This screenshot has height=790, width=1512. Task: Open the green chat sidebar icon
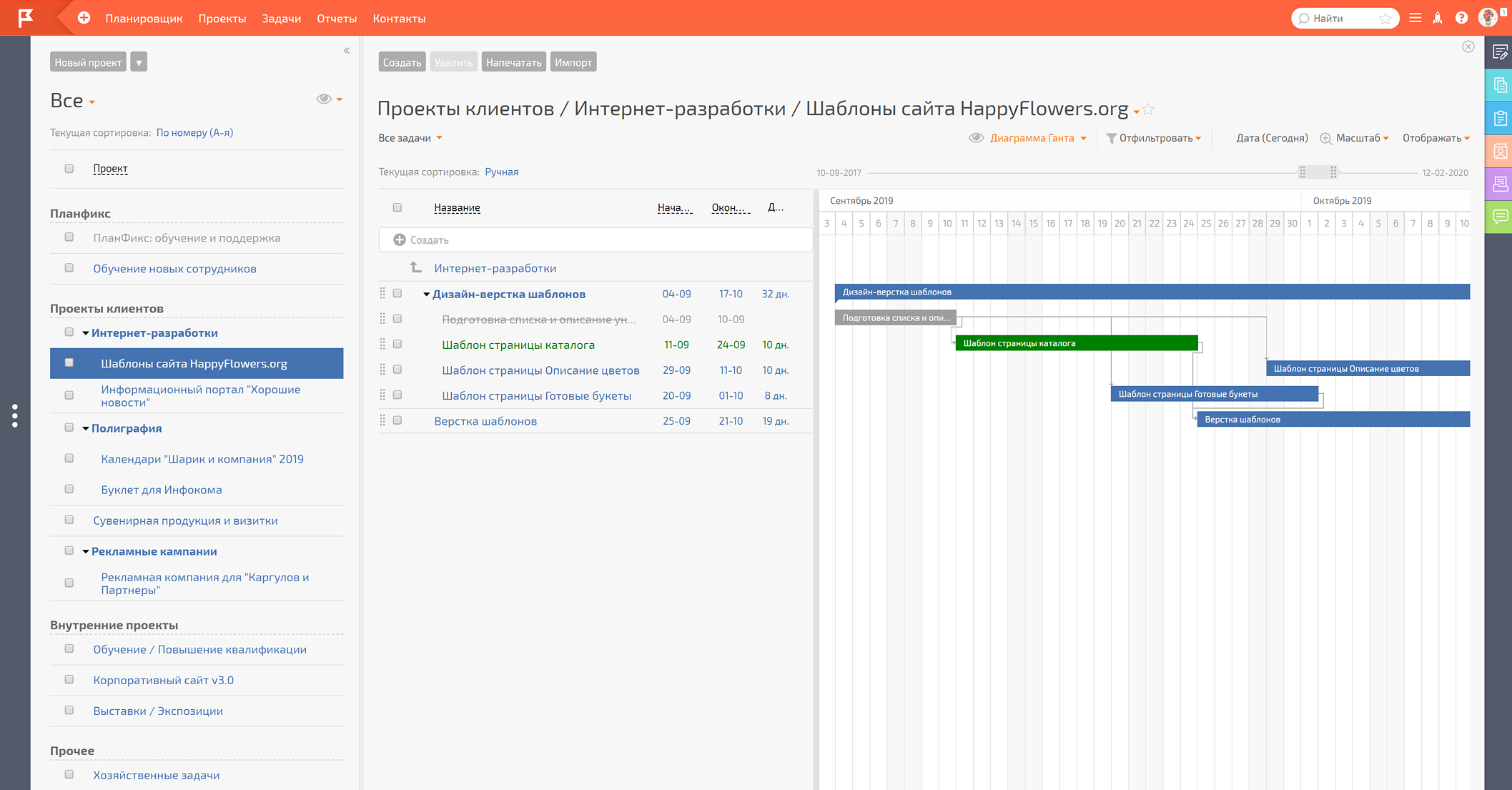[1500, 216]
